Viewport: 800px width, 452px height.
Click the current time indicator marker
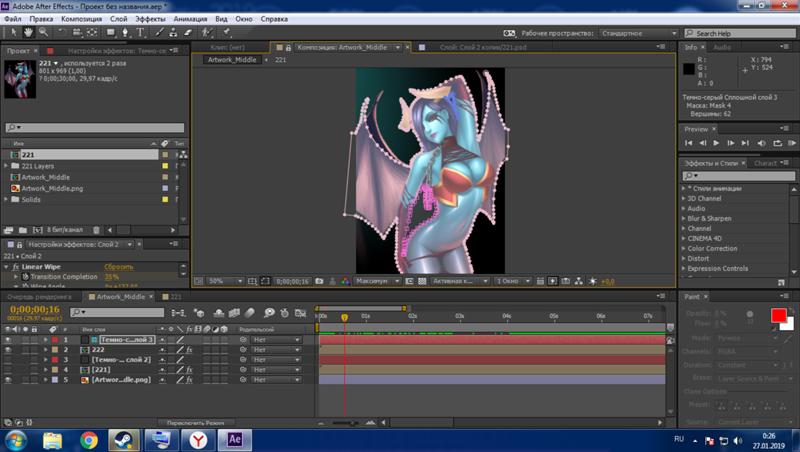[344, 317]
